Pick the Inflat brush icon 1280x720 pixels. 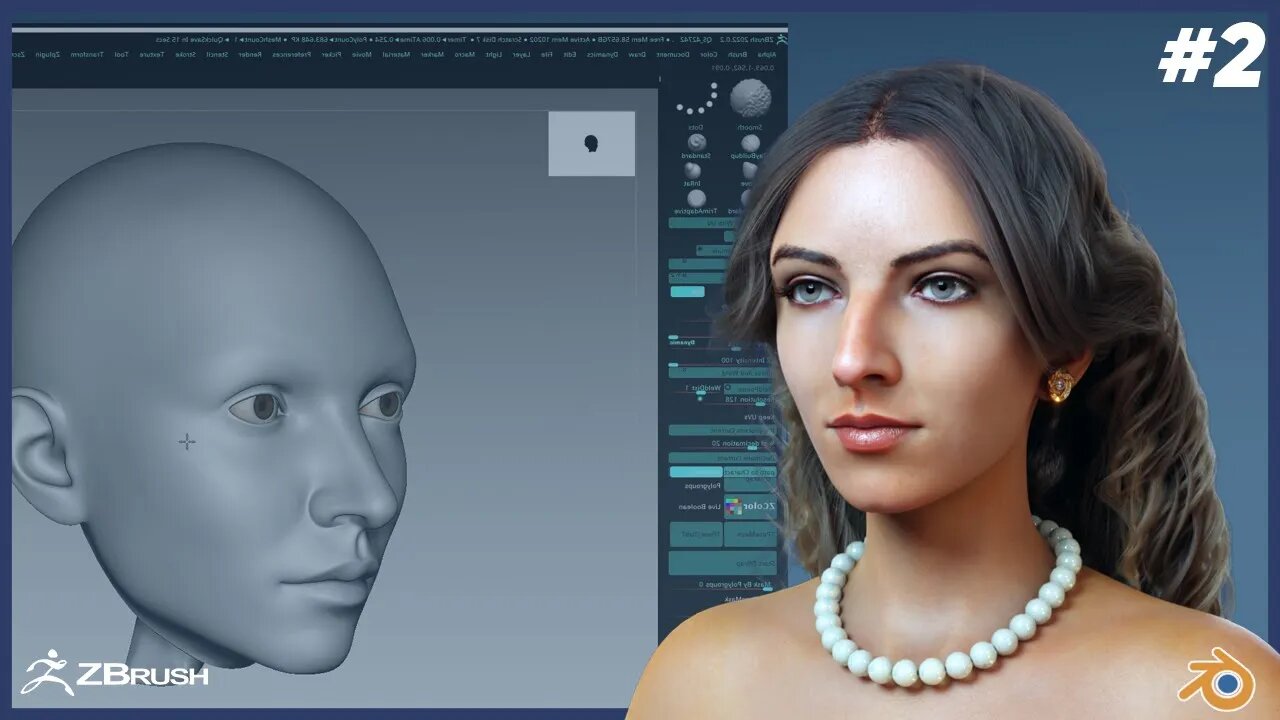pyautogui.click(x=693, y=170)
